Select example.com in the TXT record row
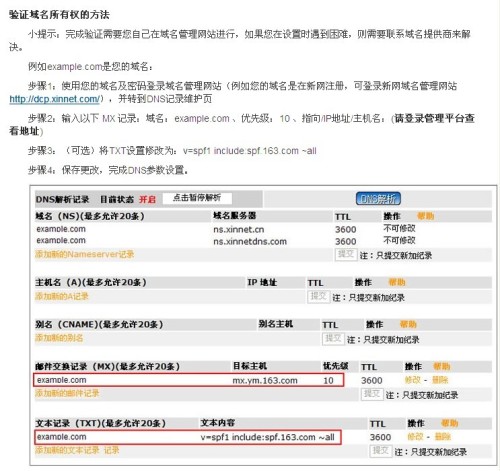This screenshot has height=471, width=500. (62, 437)
